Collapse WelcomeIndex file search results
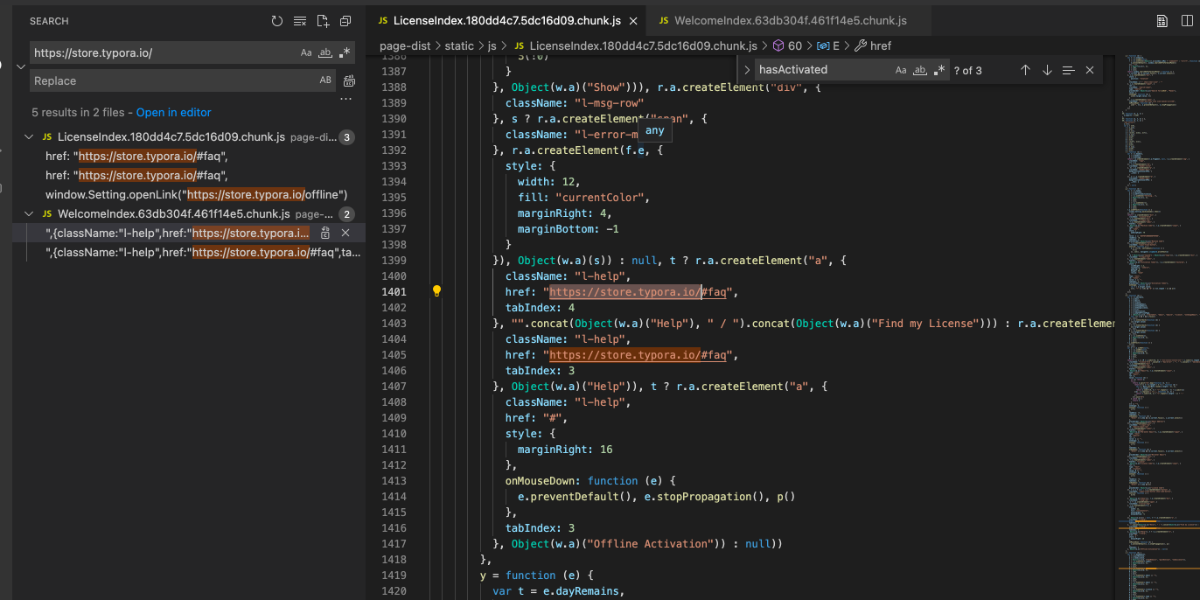Image resolution: width=1200 pixels, height=600 pixels. pyautogui.click(x=31, y=214)
